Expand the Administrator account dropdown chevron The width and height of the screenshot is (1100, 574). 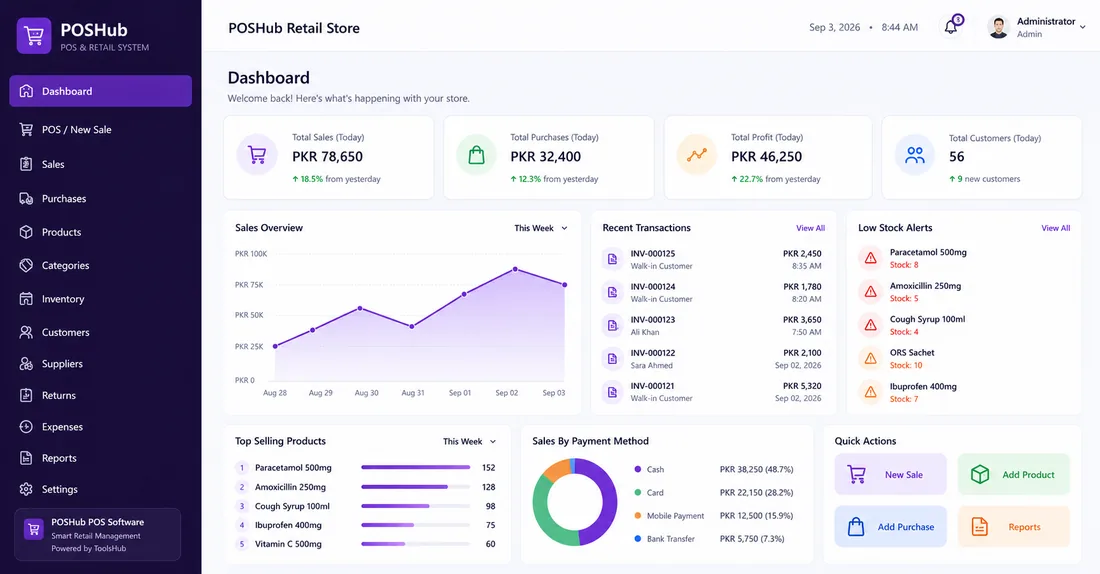1082,27
